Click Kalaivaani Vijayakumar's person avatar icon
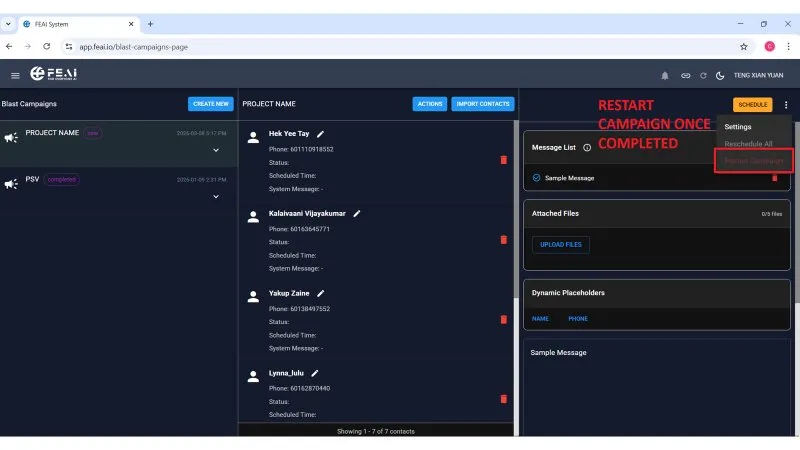Image resolution: width=800 pixels, height=450 pixels. pyautogui.click(x=253, y=217)
